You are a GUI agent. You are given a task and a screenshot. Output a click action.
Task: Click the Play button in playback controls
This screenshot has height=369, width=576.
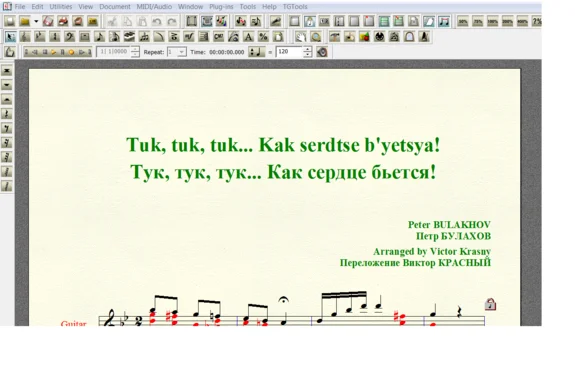tap(54, 52)
